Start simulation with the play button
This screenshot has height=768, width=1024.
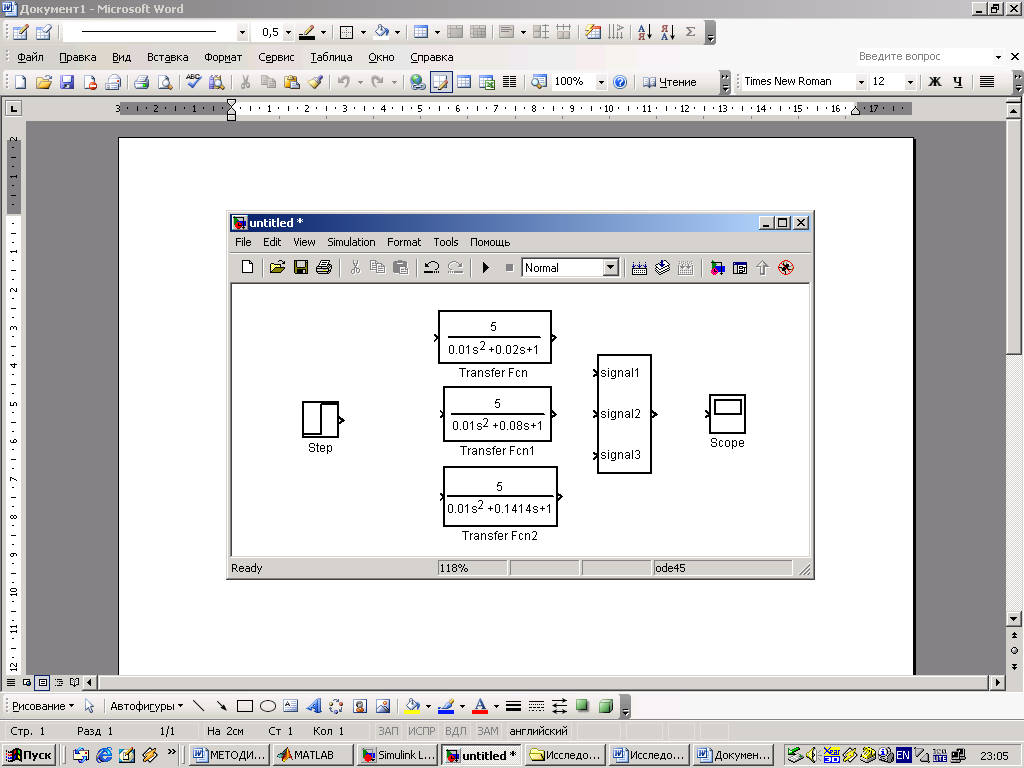pos(486,268)
